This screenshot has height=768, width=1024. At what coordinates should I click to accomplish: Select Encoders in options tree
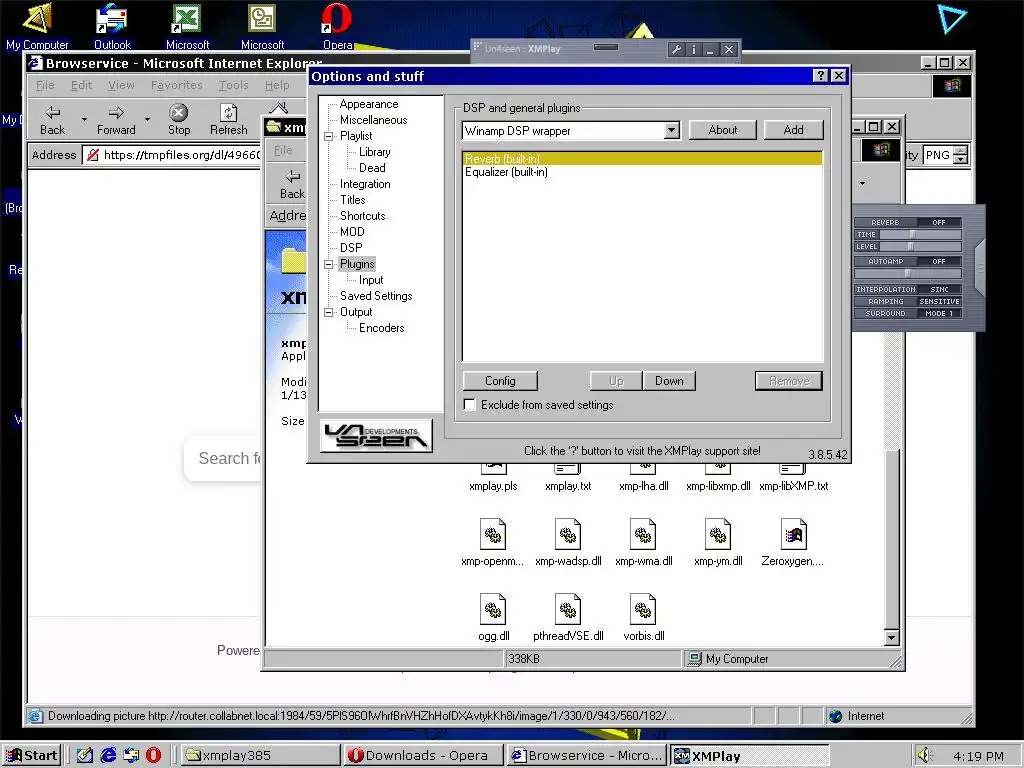[381, 328]
